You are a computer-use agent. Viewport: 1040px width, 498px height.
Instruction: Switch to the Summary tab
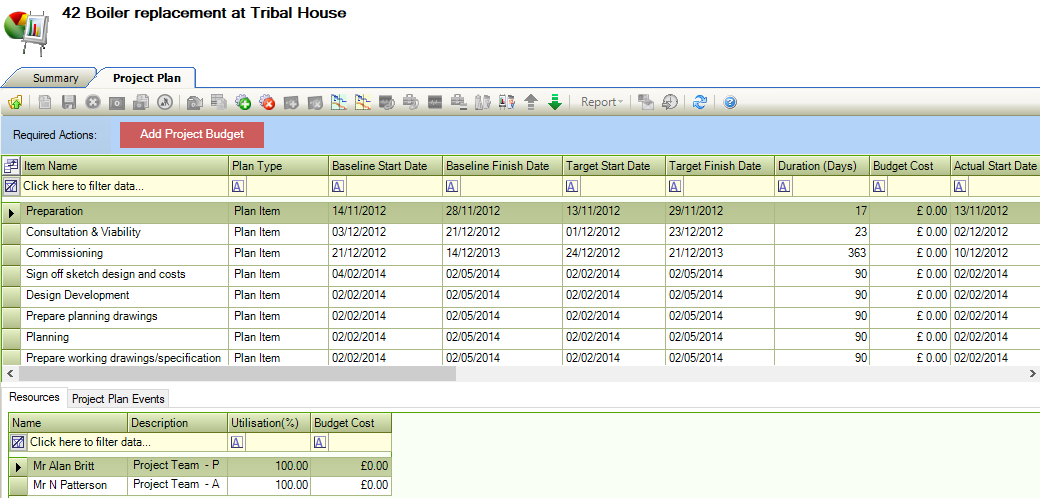pyautogui.click(x=55, y=78)
